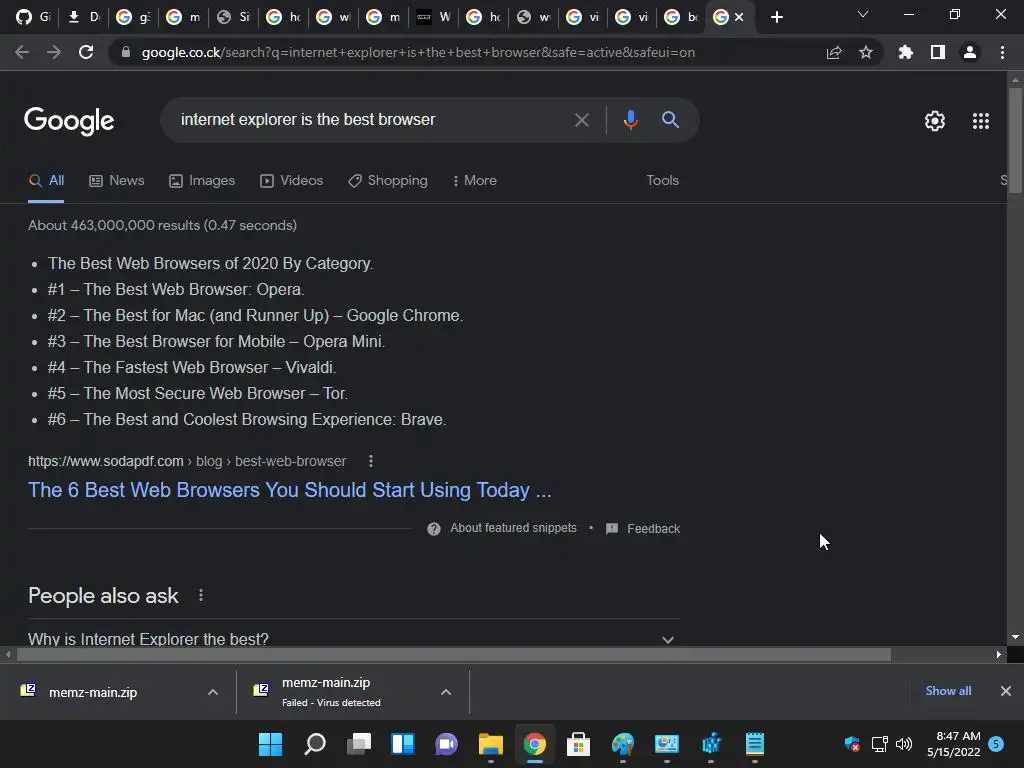Click the Google logo
Viewport: 1024px width, 768px height.
69,121
